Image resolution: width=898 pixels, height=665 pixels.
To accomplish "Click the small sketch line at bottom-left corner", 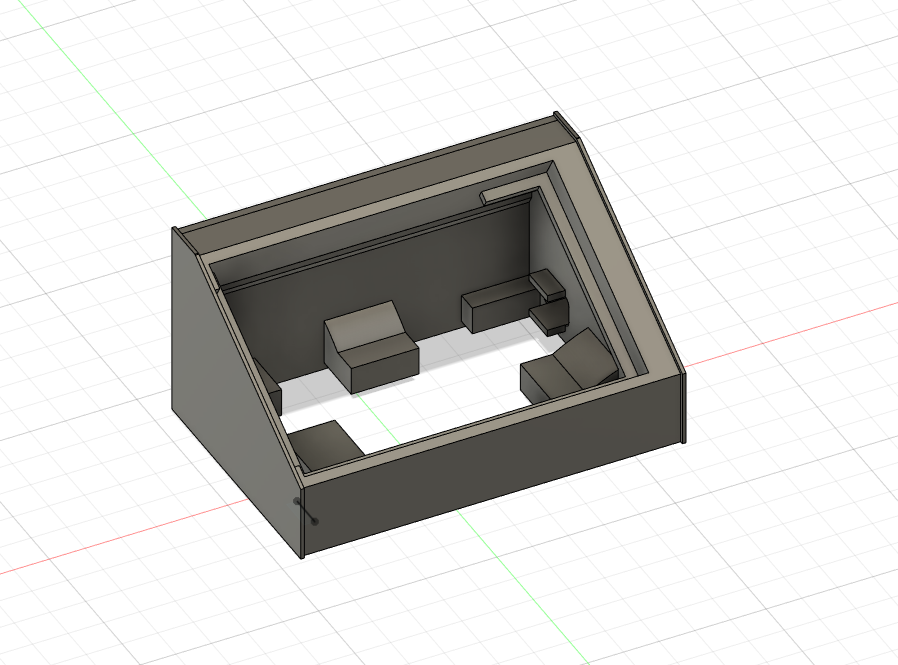I will pyautogui.click(x=305, y=511).
